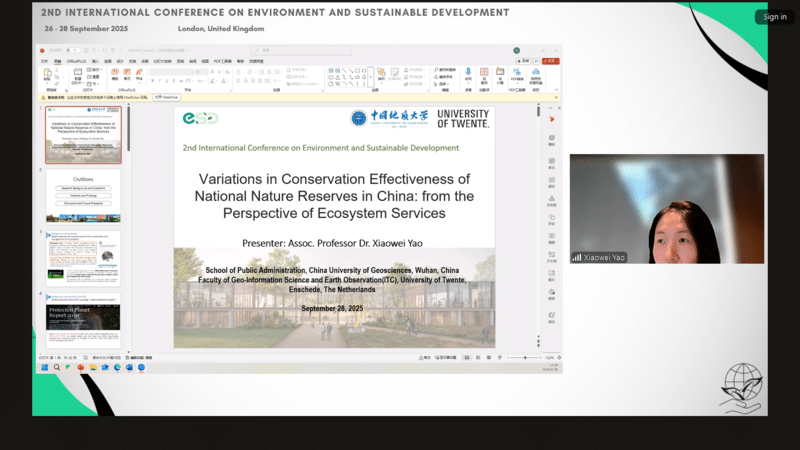Click the Open OneDrive button in notification bar

click(x=166, y=97)
